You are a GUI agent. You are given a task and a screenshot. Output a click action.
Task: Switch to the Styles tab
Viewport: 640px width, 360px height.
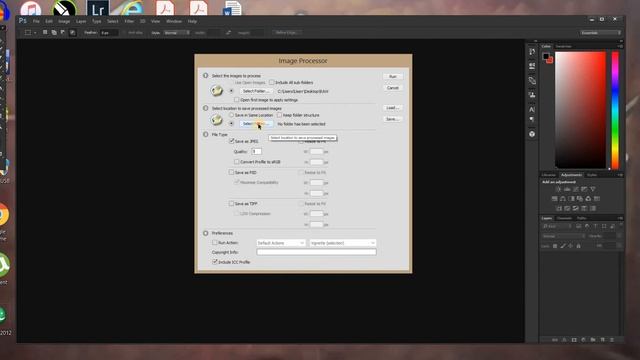point(592,175)
